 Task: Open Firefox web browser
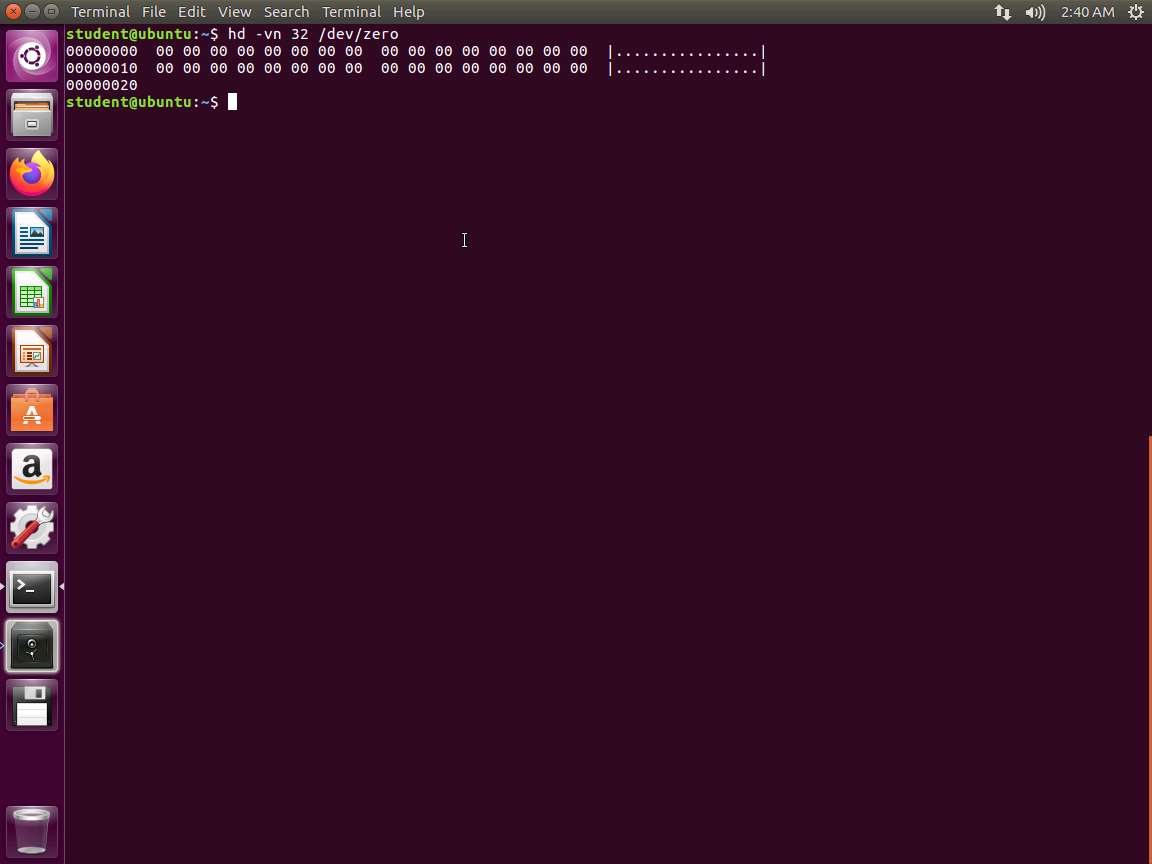click(32, 174)
